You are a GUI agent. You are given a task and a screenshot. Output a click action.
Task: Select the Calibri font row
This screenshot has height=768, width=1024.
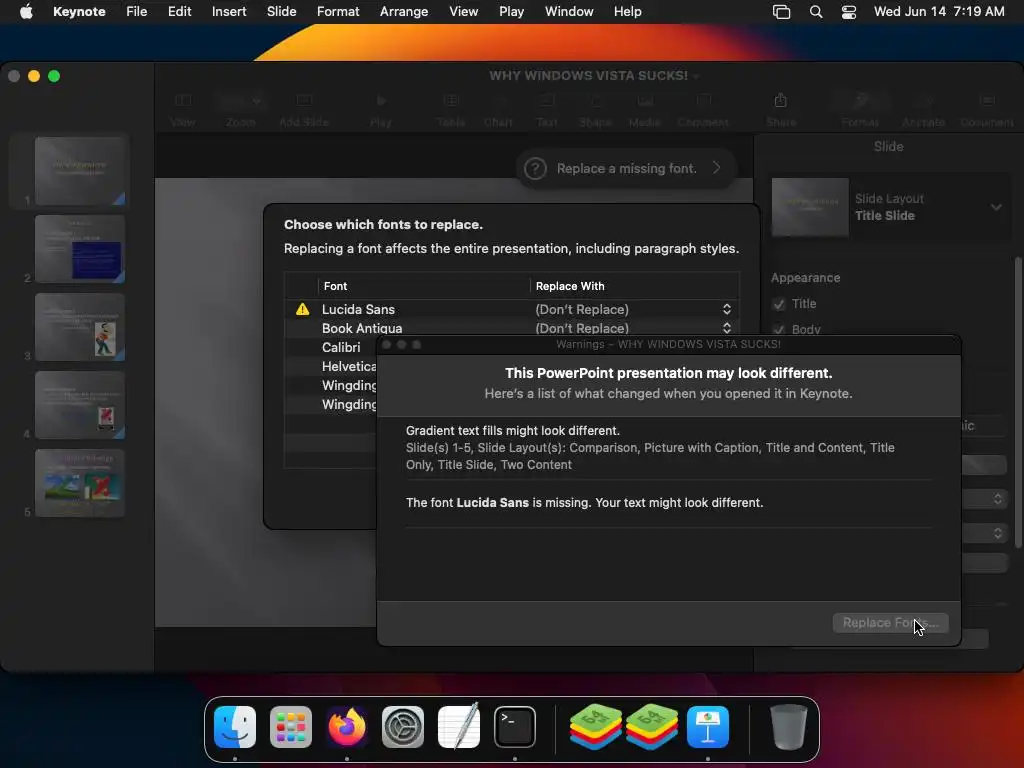[x=330, y=347]
